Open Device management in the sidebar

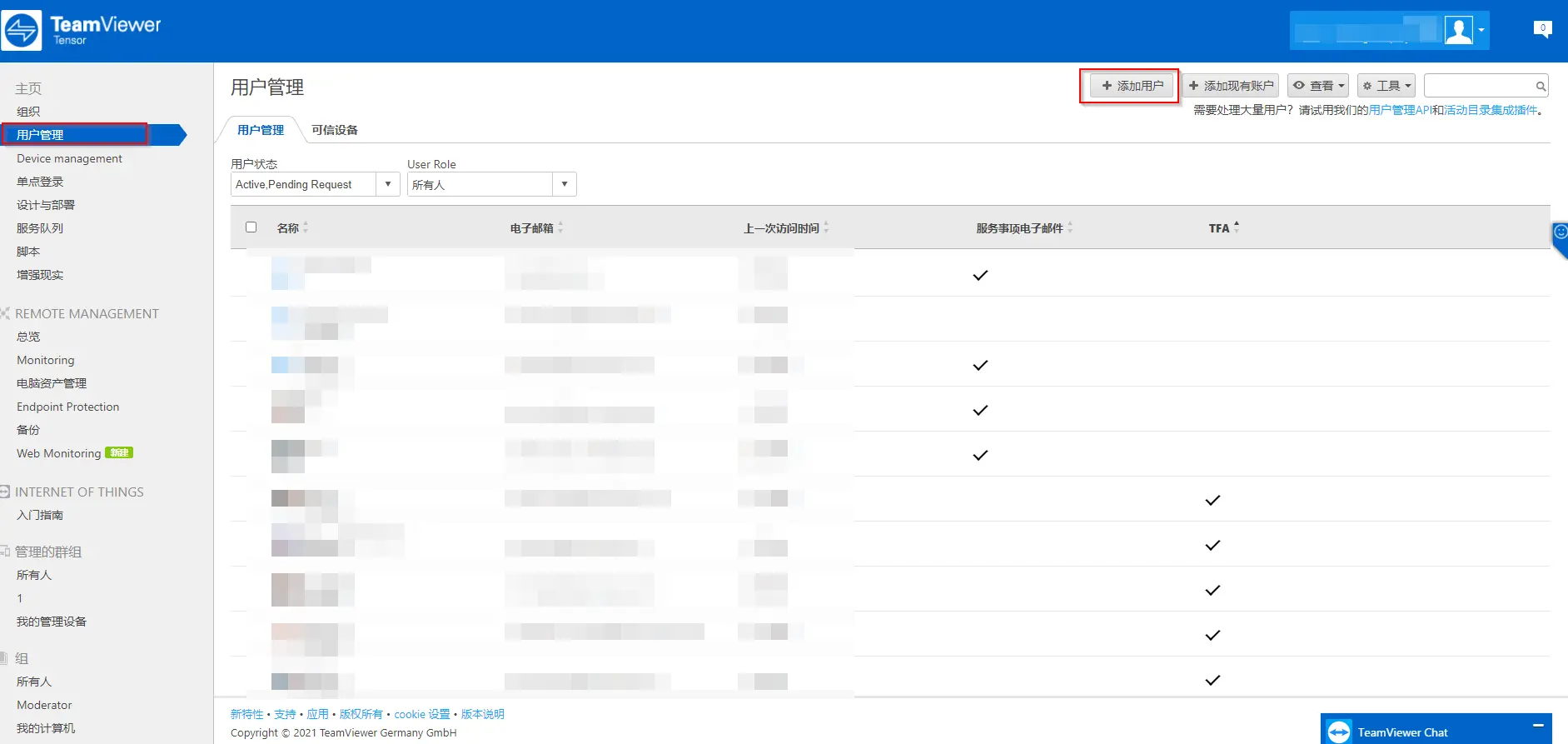point(69,158)
